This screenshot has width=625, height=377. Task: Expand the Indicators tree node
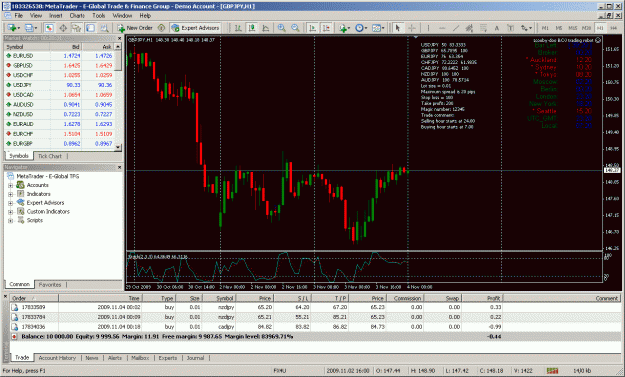coord(10,194)
